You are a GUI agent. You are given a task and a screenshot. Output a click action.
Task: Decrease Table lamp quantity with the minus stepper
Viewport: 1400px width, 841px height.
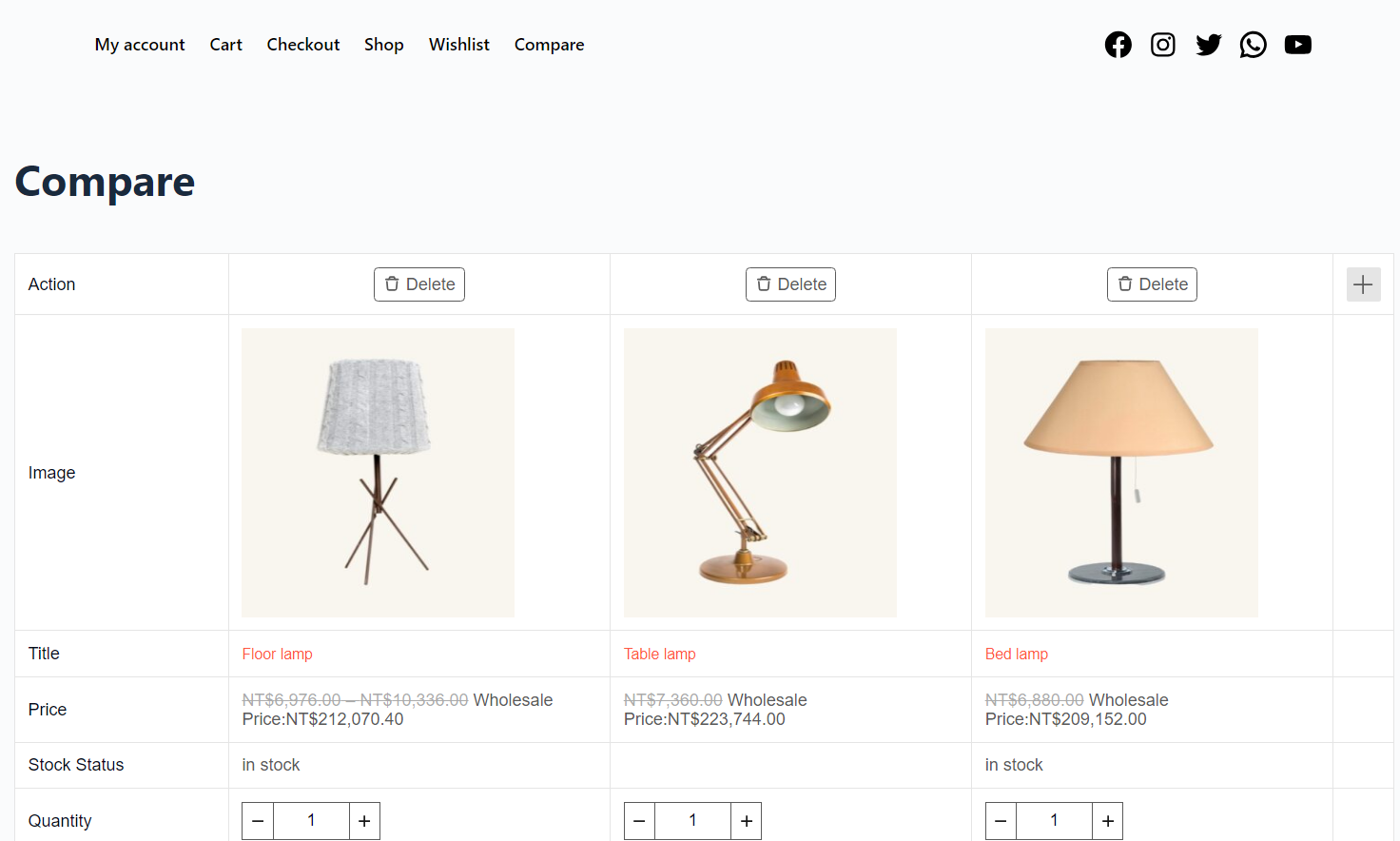(x=639, y=820)
